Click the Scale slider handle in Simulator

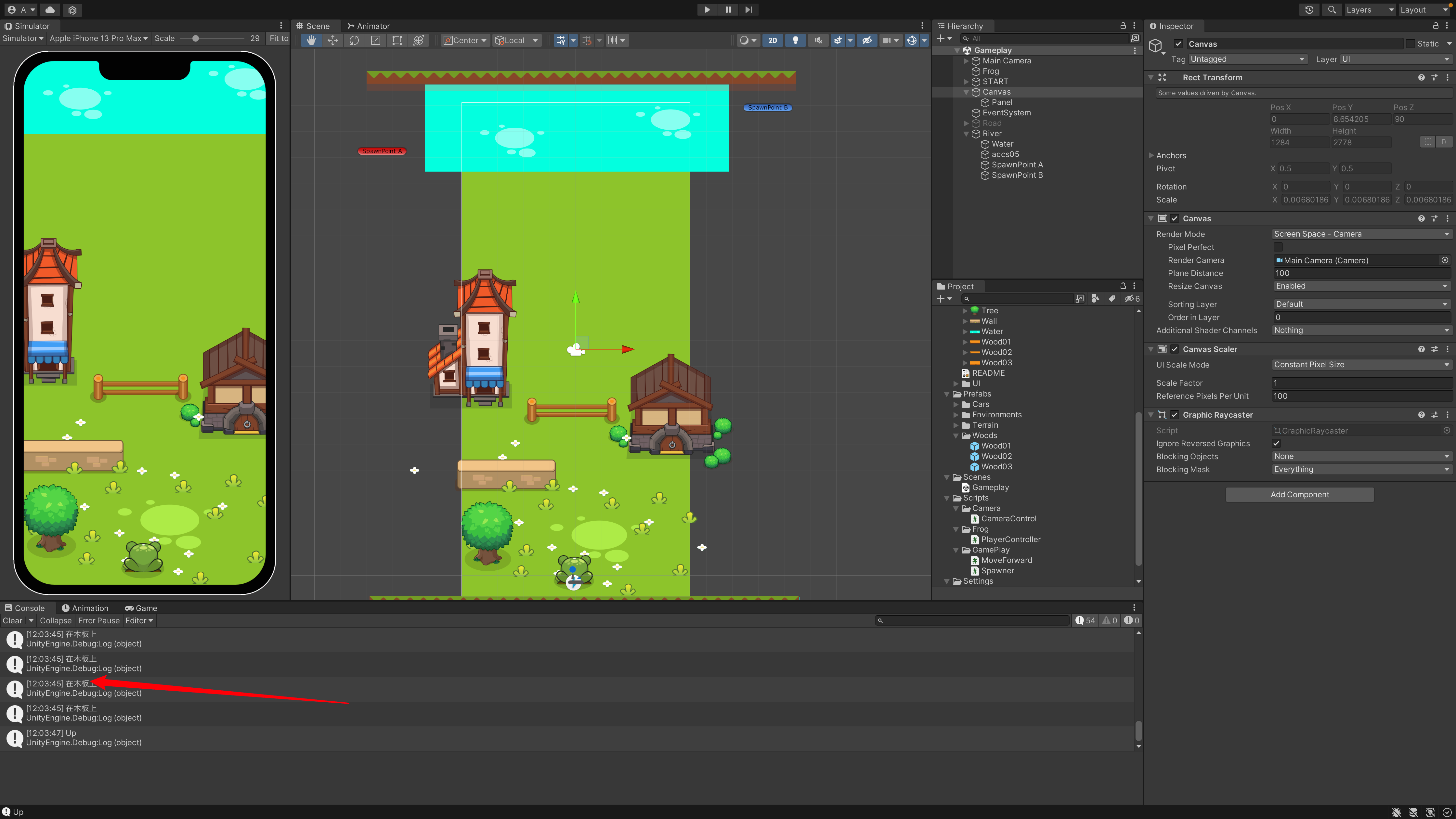(x=196, y=38)
